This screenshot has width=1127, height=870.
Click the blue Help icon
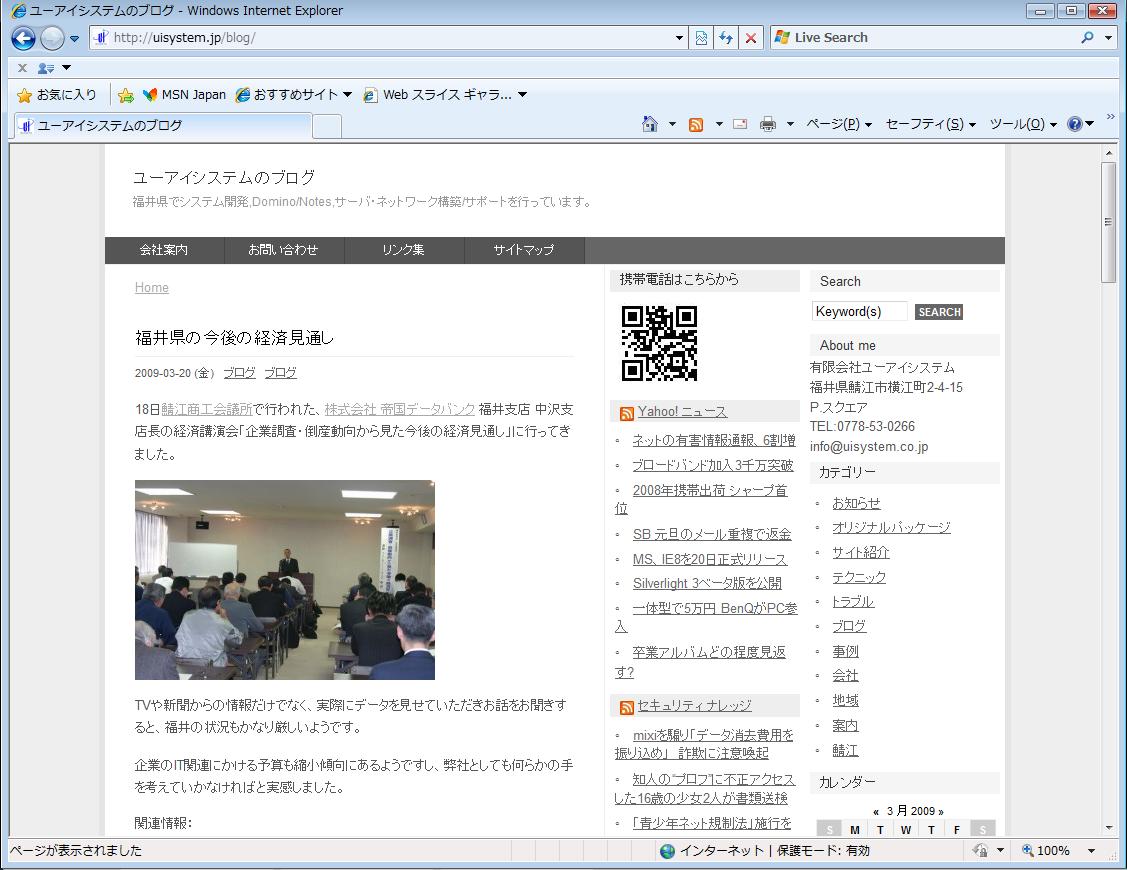[x=1075, y=124]
